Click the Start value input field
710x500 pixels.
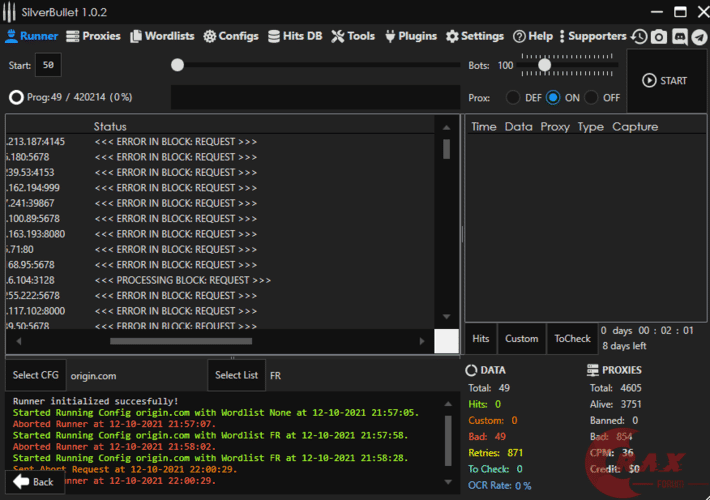(x=48, y=65)
